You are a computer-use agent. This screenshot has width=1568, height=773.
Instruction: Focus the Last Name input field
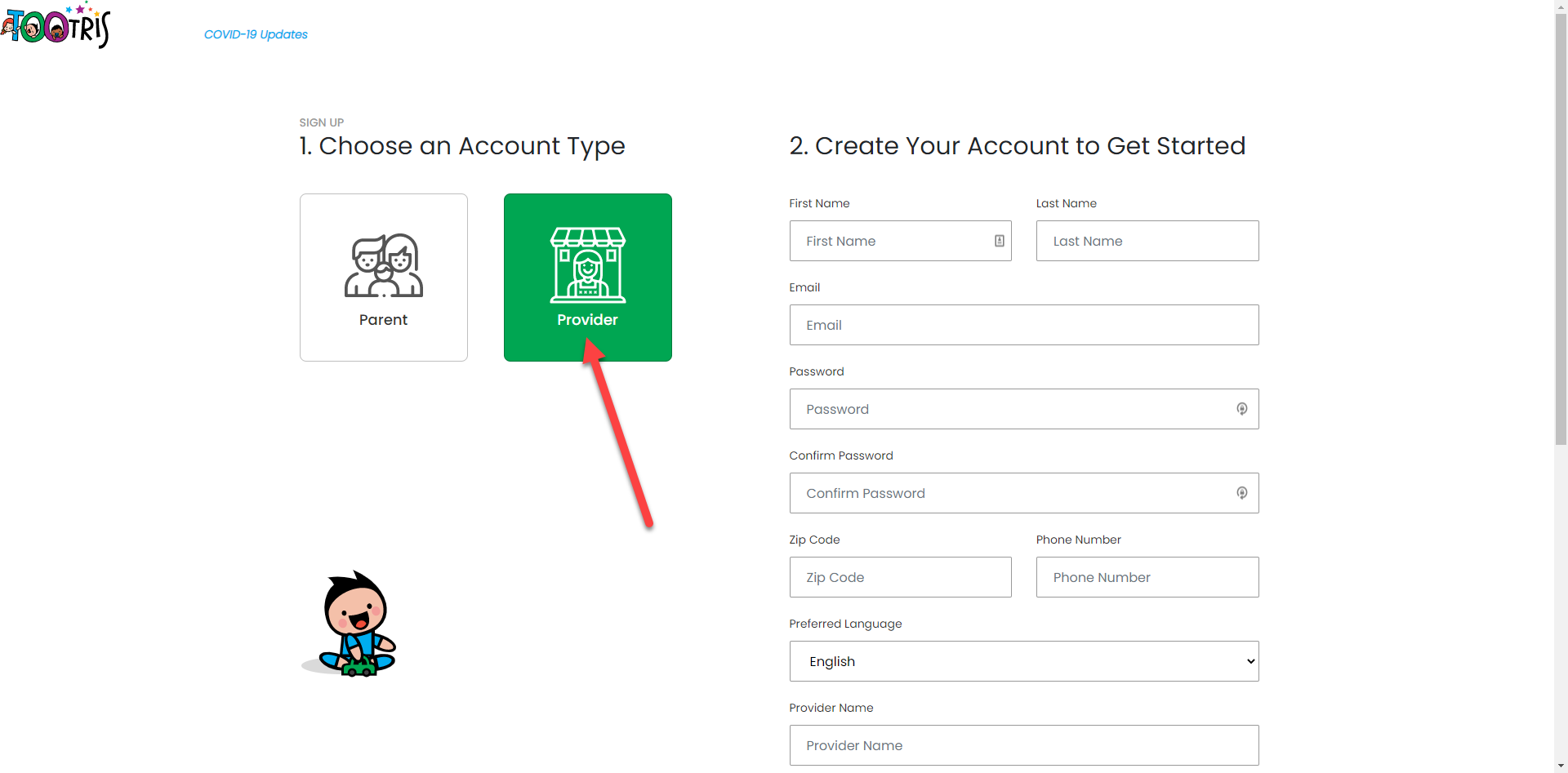[1147, 241]
